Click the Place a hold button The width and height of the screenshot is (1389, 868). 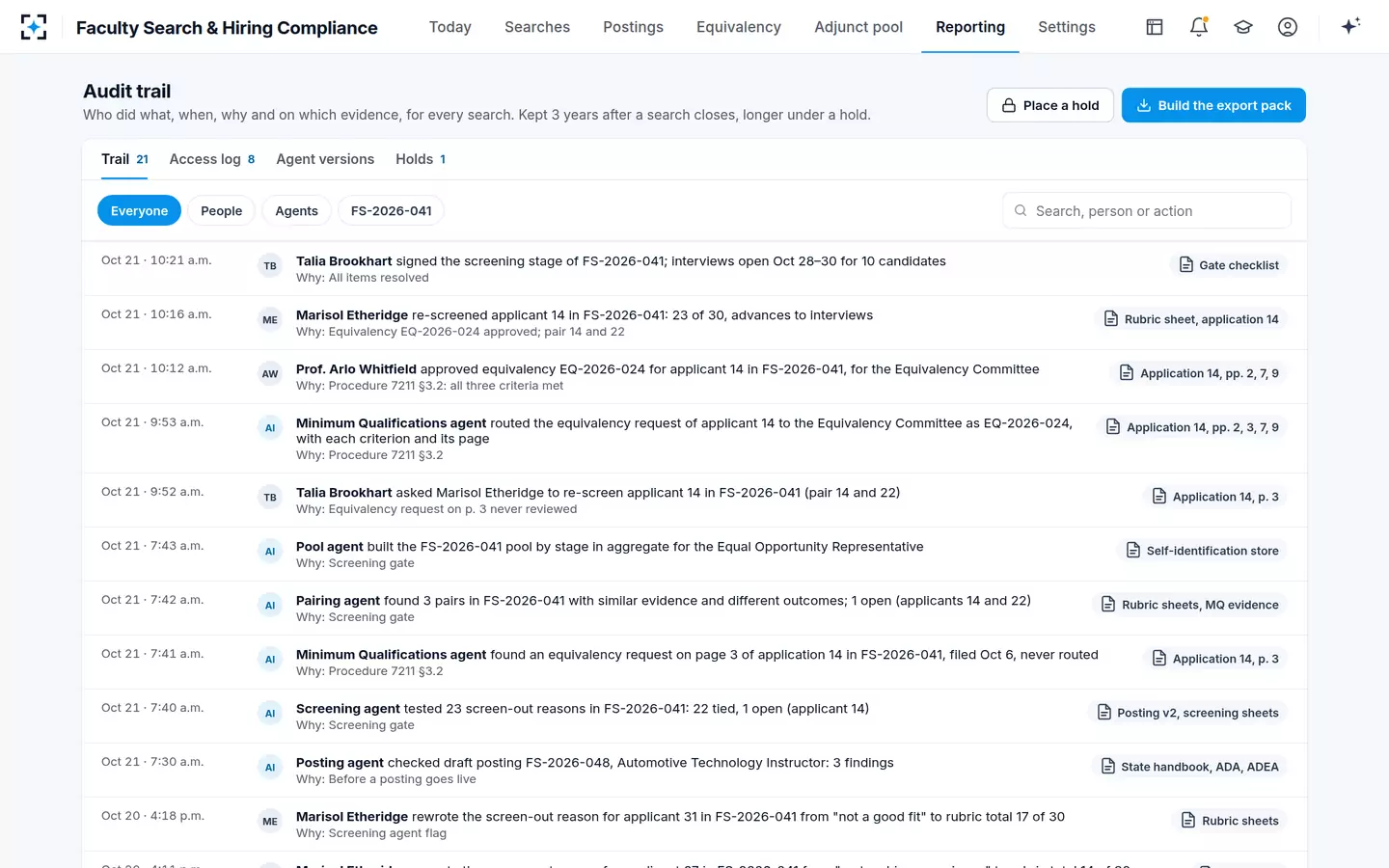pyautogui.click(x=1050, y=105)
